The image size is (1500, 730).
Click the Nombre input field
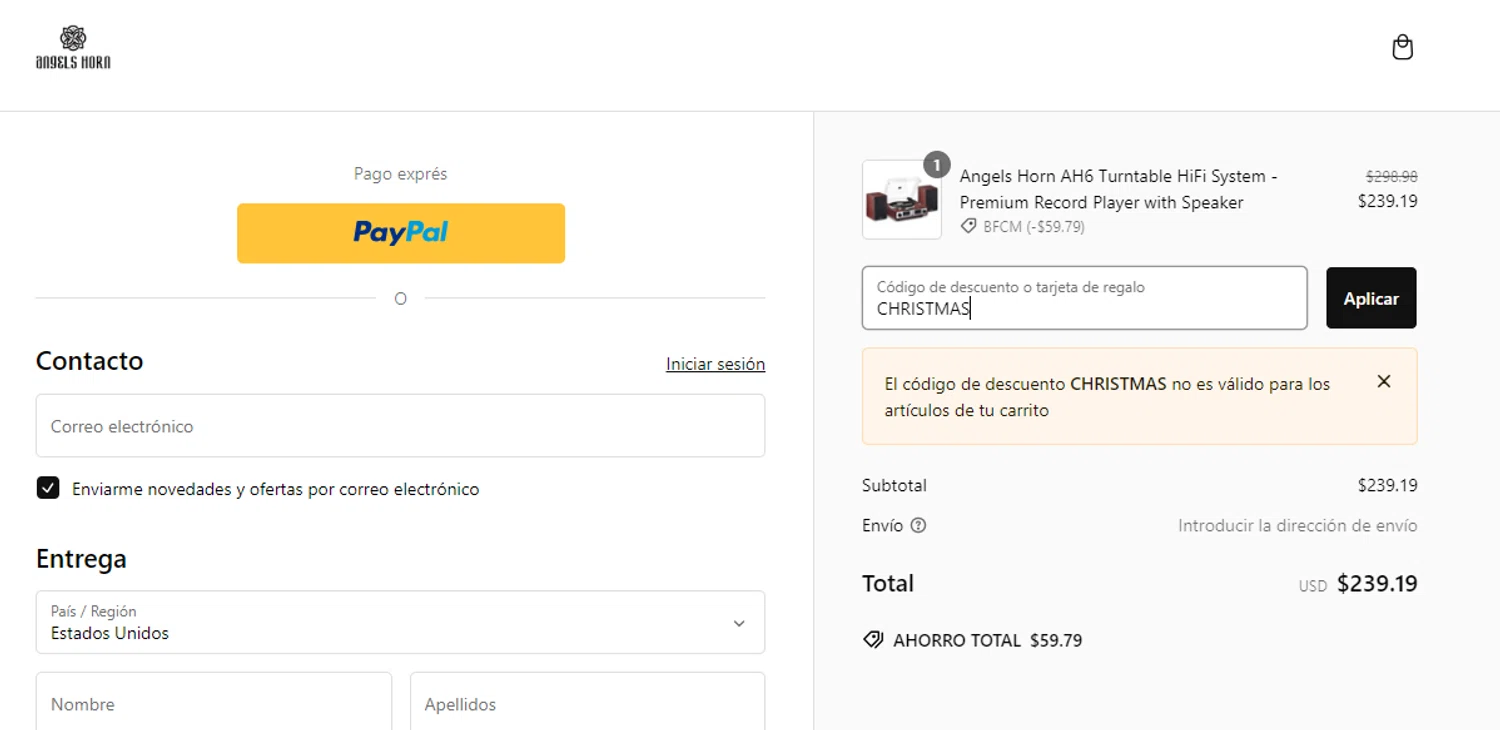click(x=214, y=701)
